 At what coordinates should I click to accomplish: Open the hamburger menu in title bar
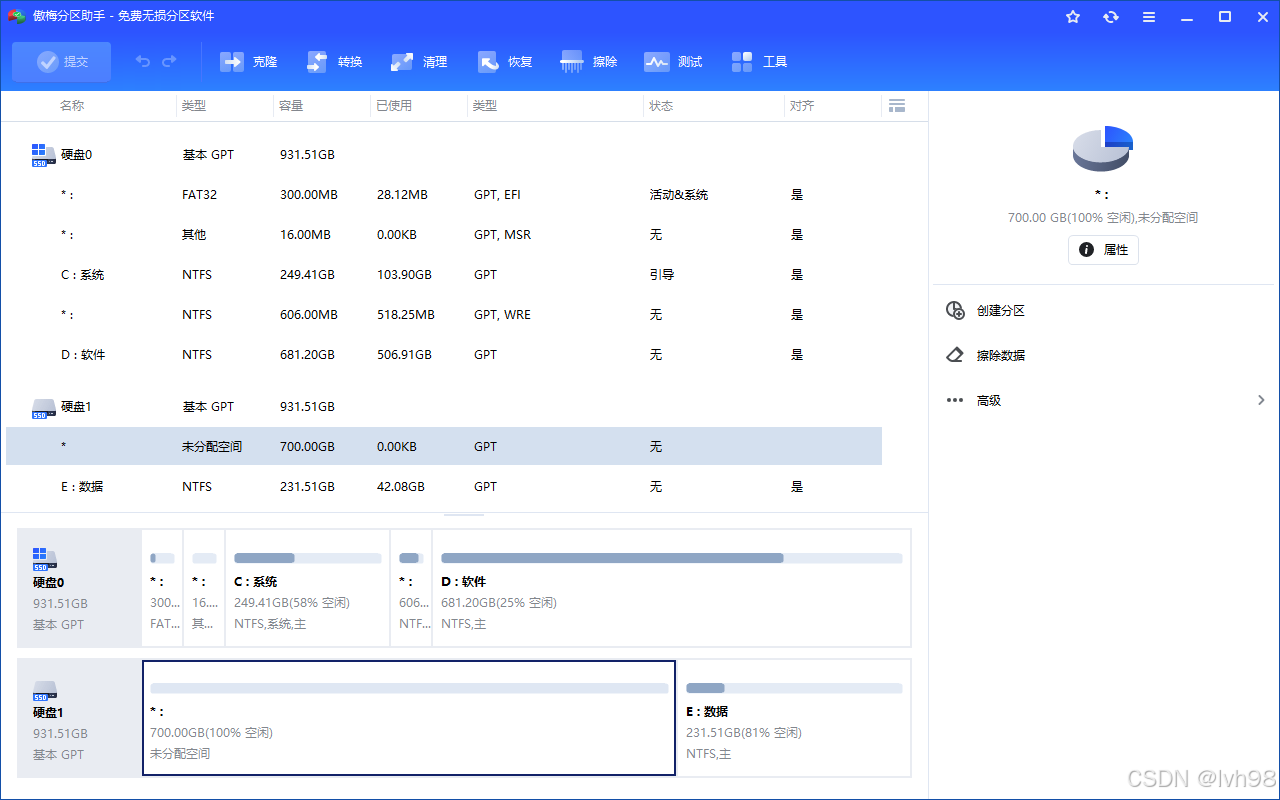1149,17
